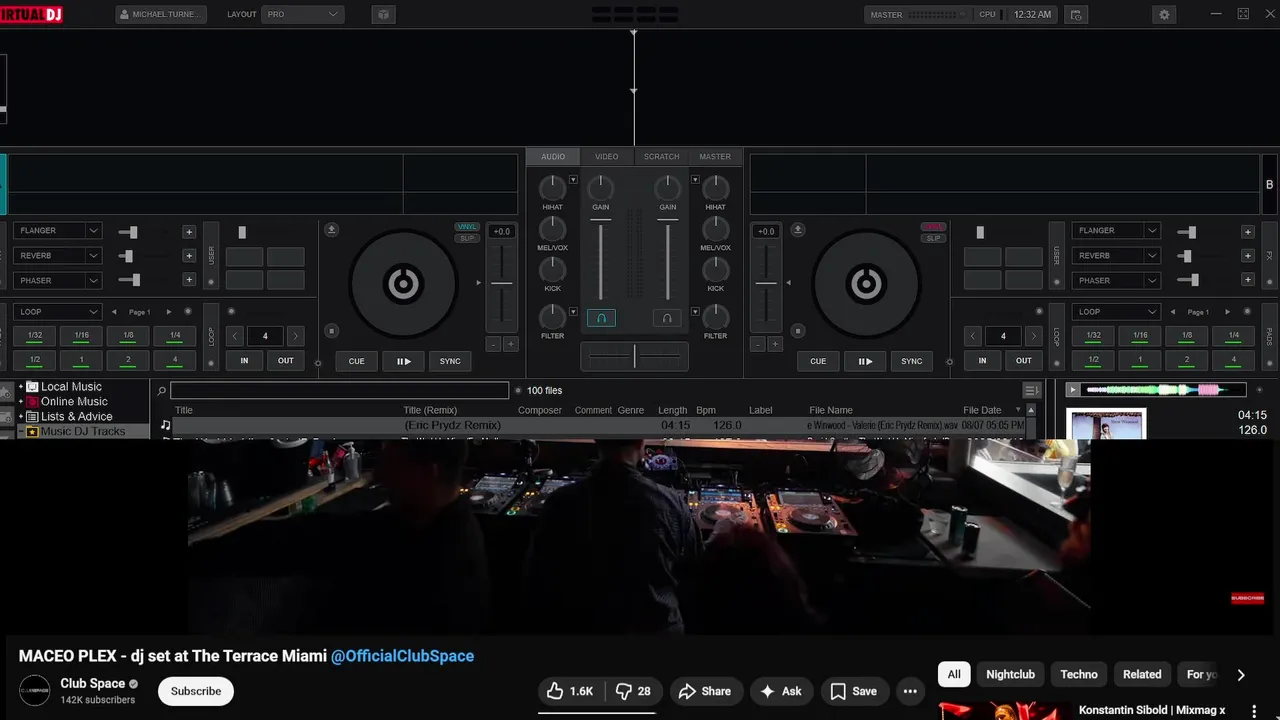Play or pause the left deck
Screen dimensions: 1280x720
pos(404,361)
